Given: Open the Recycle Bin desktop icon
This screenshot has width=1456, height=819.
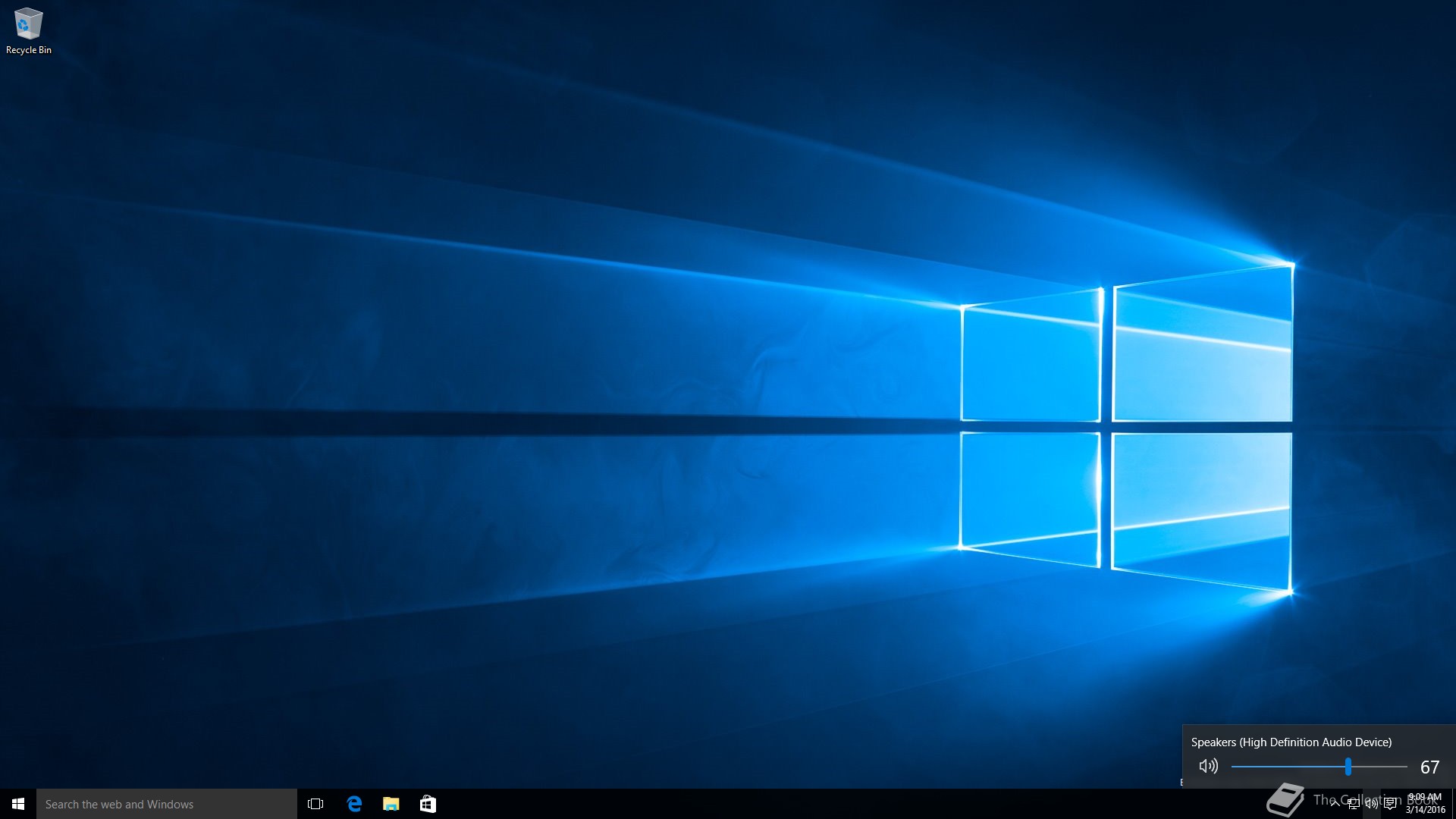Looking at the screenshot, I should point(29,24).
